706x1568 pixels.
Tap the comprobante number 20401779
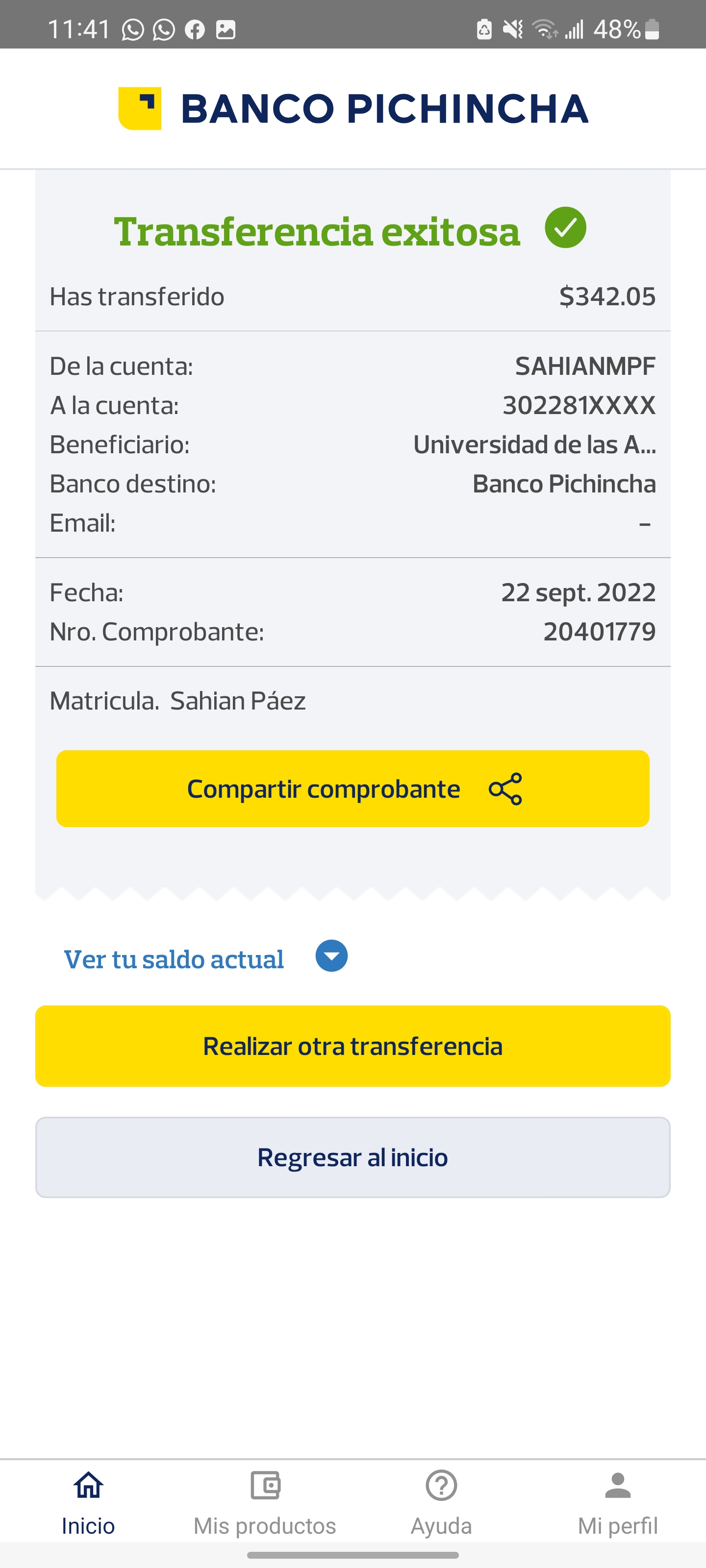[600, 632]
